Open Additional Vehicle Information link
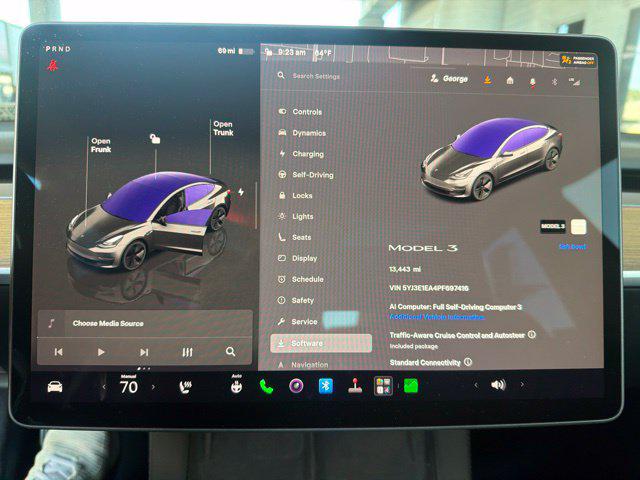 click(437, 317)
